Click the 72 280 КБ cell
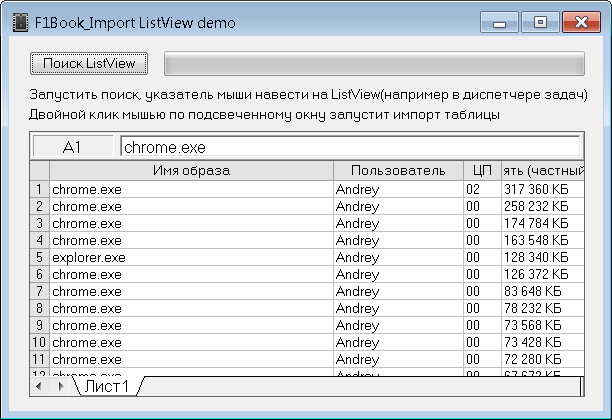 click(543, 359)
